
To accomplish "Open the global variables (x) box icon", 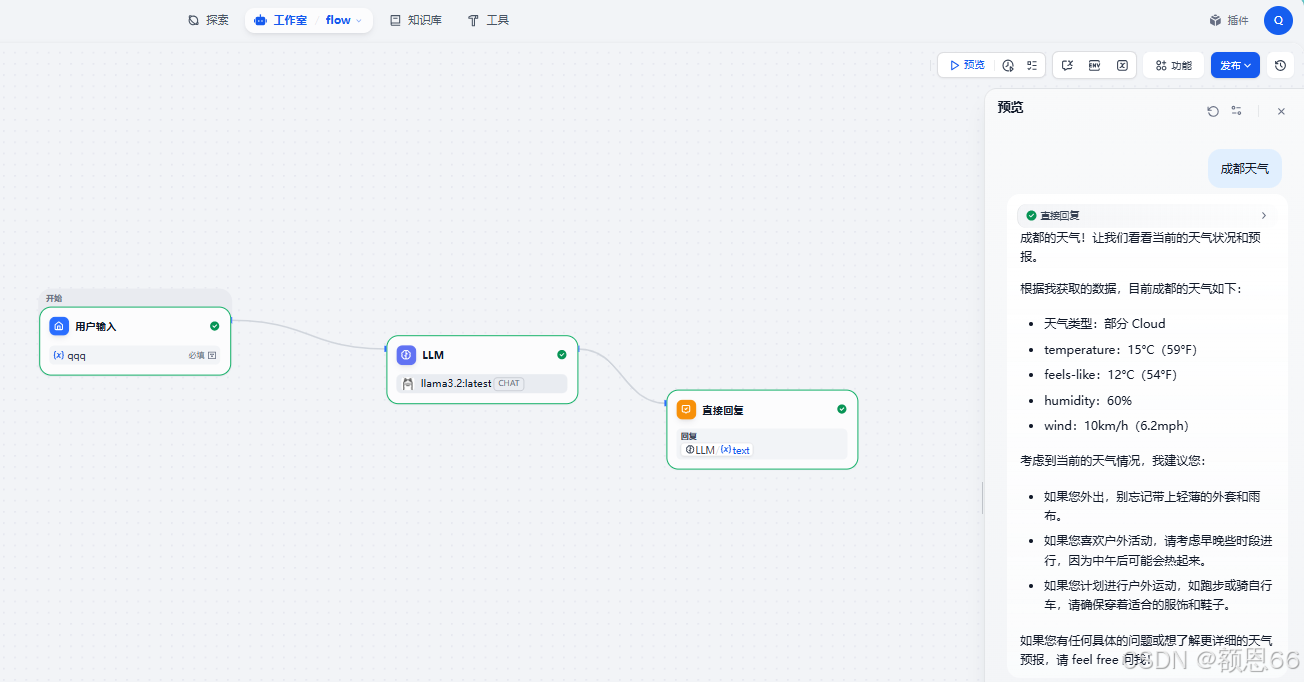I will [1122, 65].
